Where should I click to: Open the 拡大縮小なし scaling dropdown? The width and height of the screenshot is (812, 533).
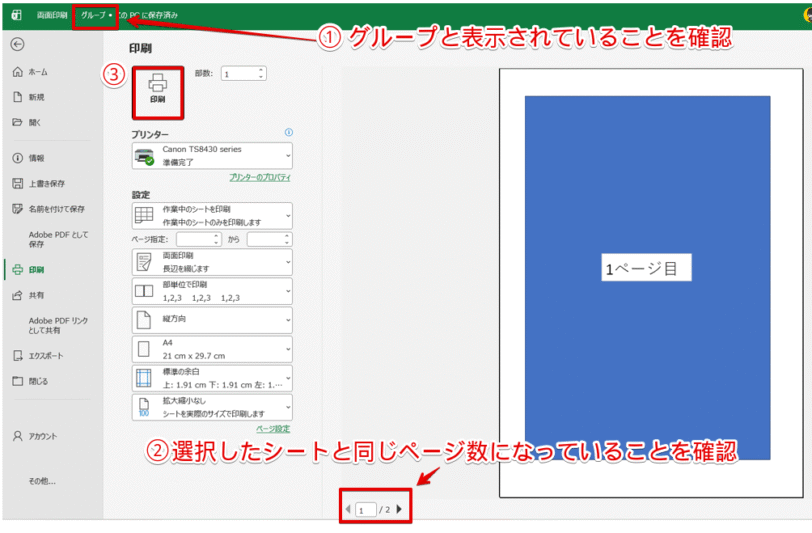pos(212,407)
